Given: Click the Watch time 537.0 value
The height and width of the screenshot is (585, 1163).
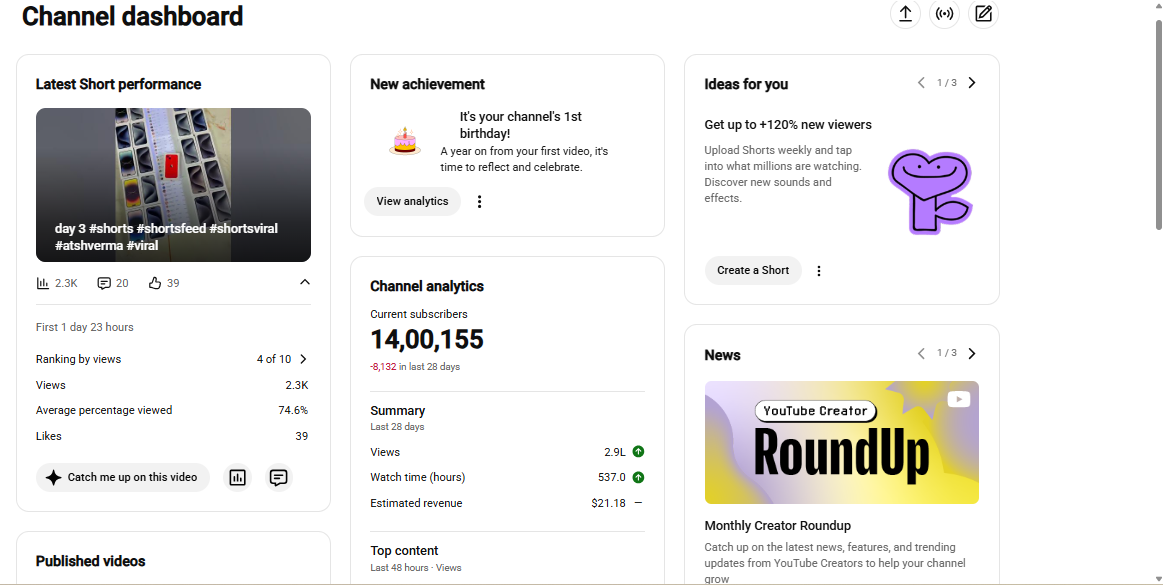Looking at the screenshot, I should pyautogui.click(x=612, y=477).
